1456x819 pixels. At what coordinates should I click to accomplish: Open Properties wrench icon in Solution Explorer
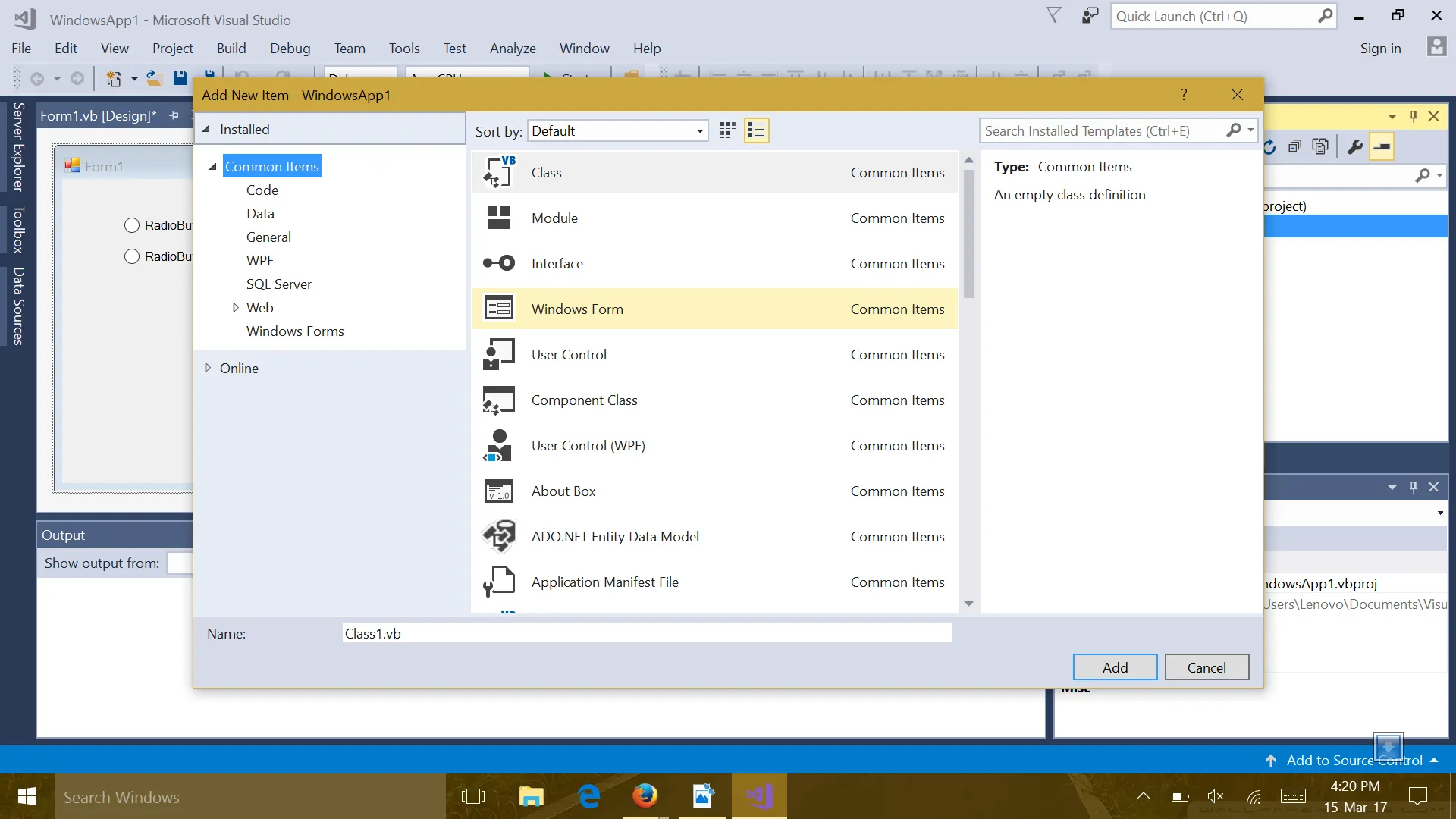(1355, 147)
